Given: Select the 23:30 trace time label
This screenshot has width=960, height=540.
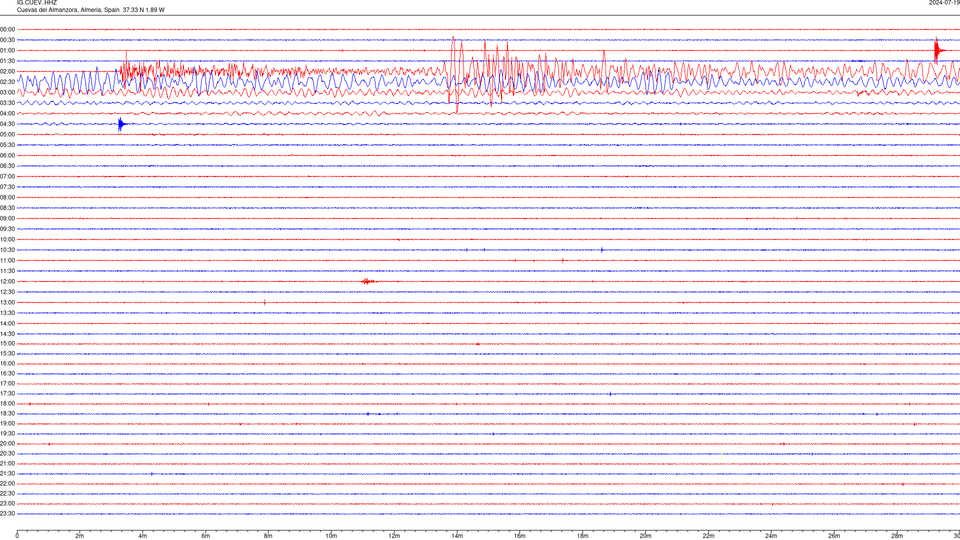Looking at the screenshot, I should [x=7, y=514].
